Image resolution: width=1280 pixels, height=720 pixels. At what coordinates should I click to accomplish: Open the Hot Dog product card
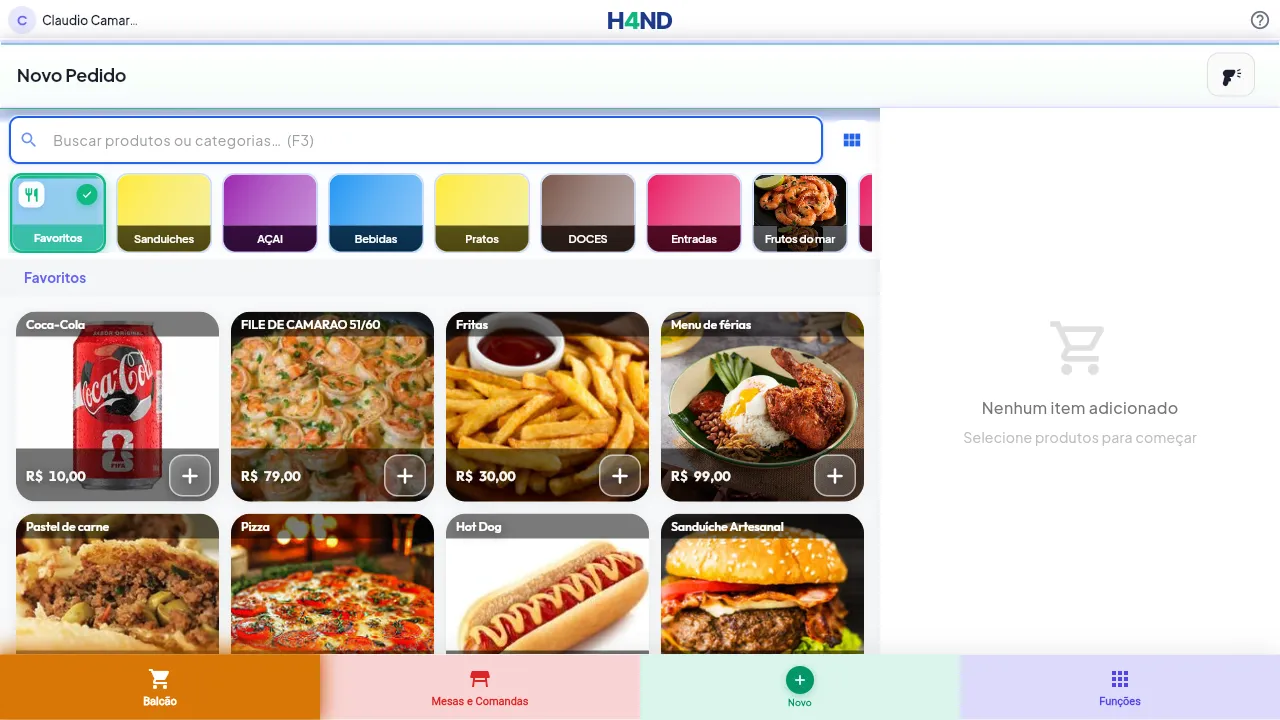[547, 585]
